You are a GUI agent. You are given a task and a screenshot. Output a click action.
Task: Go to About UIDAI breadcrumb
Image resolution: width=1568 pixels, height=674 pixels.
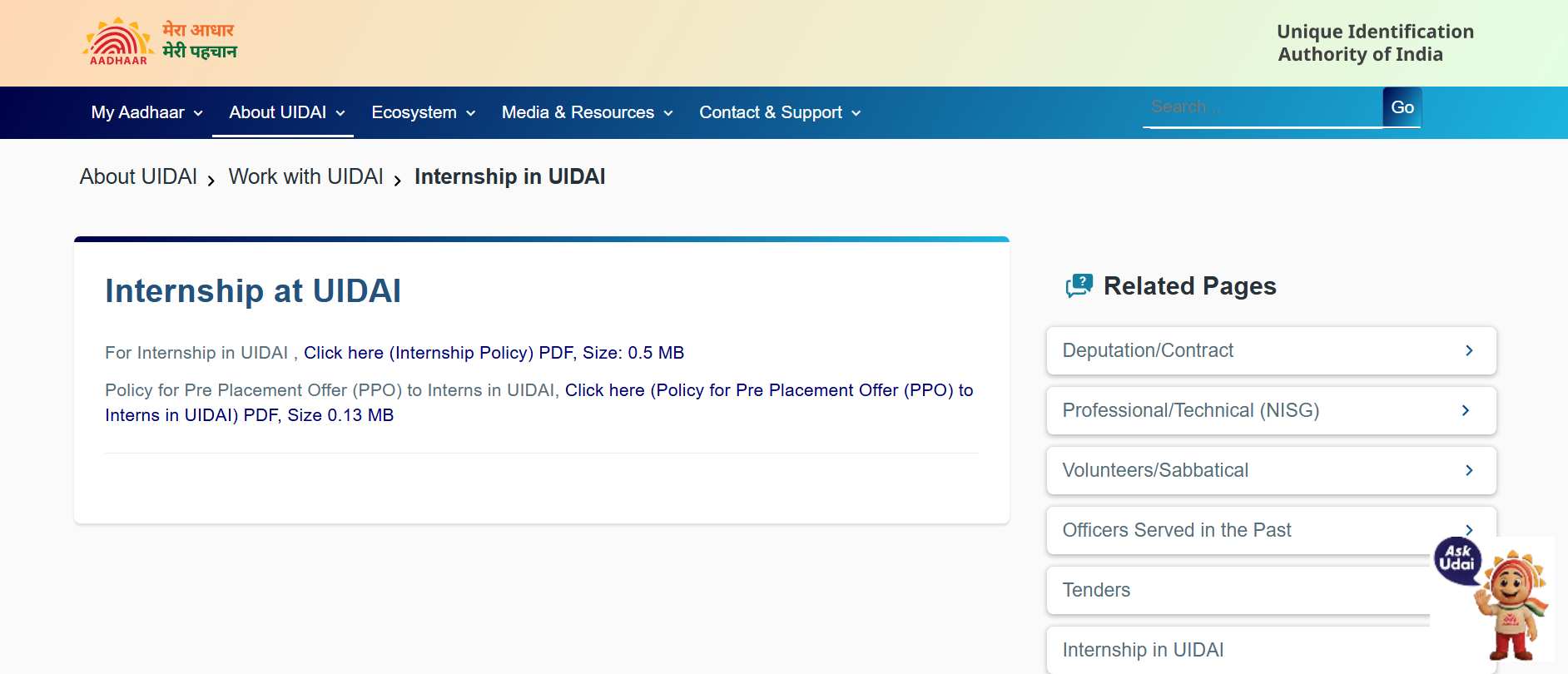(138, 176)
